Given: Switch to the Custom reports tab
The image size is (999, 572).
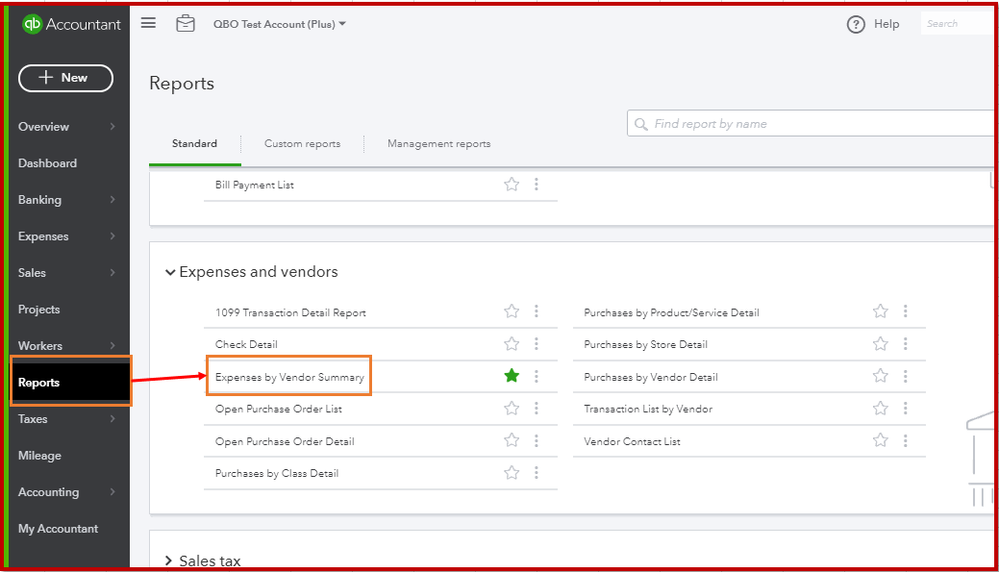Looking at the screenshot, I should tap(302, 144).
